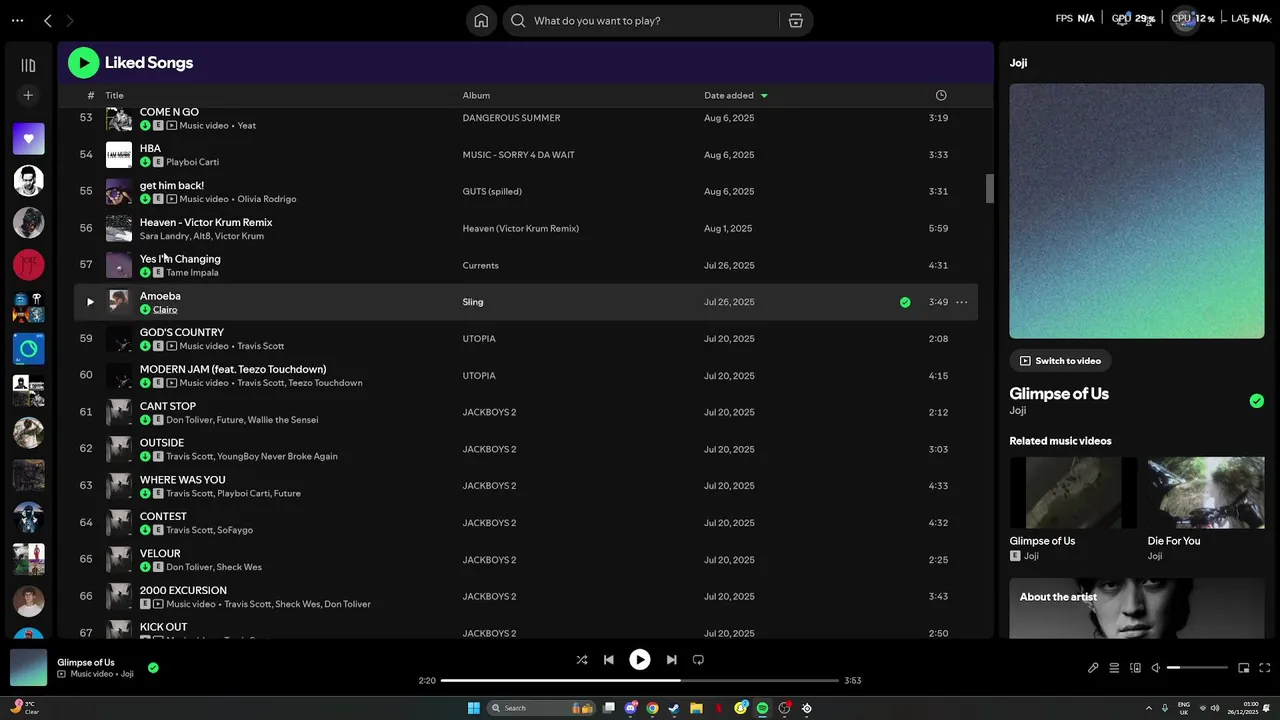The height and width of the screenshot is (720, 1280).
Task: Toggle liked check beside Glimpse of Us panel title
Action: 1256,401
